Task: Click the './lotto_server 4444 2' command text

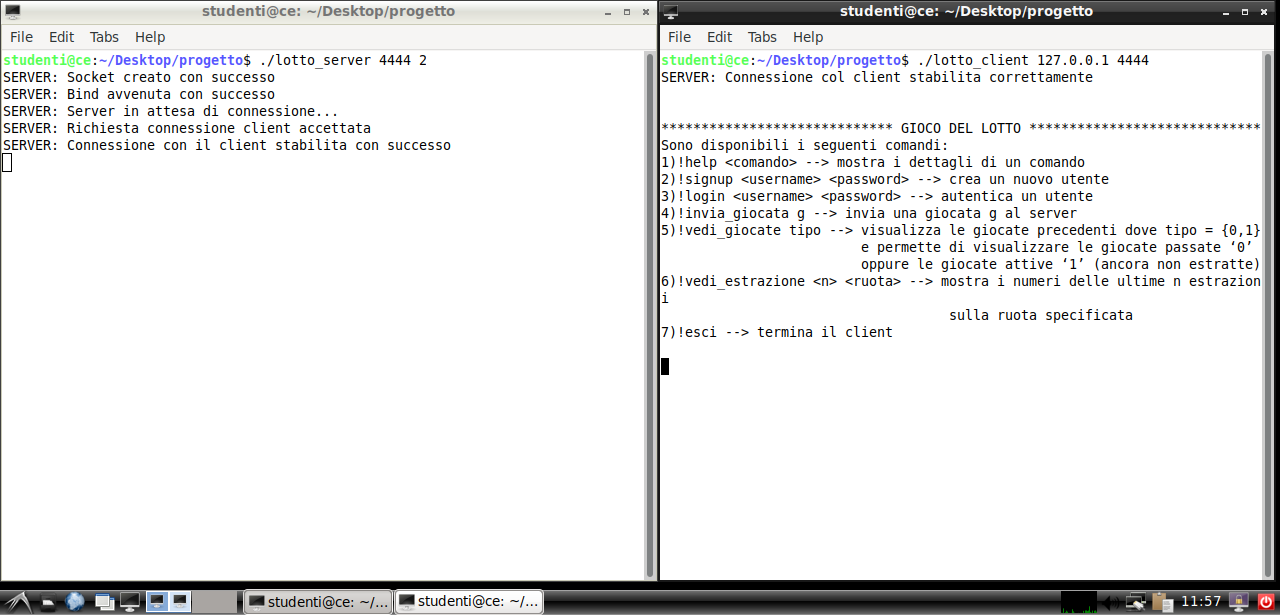Action: [x=343, y=60]
